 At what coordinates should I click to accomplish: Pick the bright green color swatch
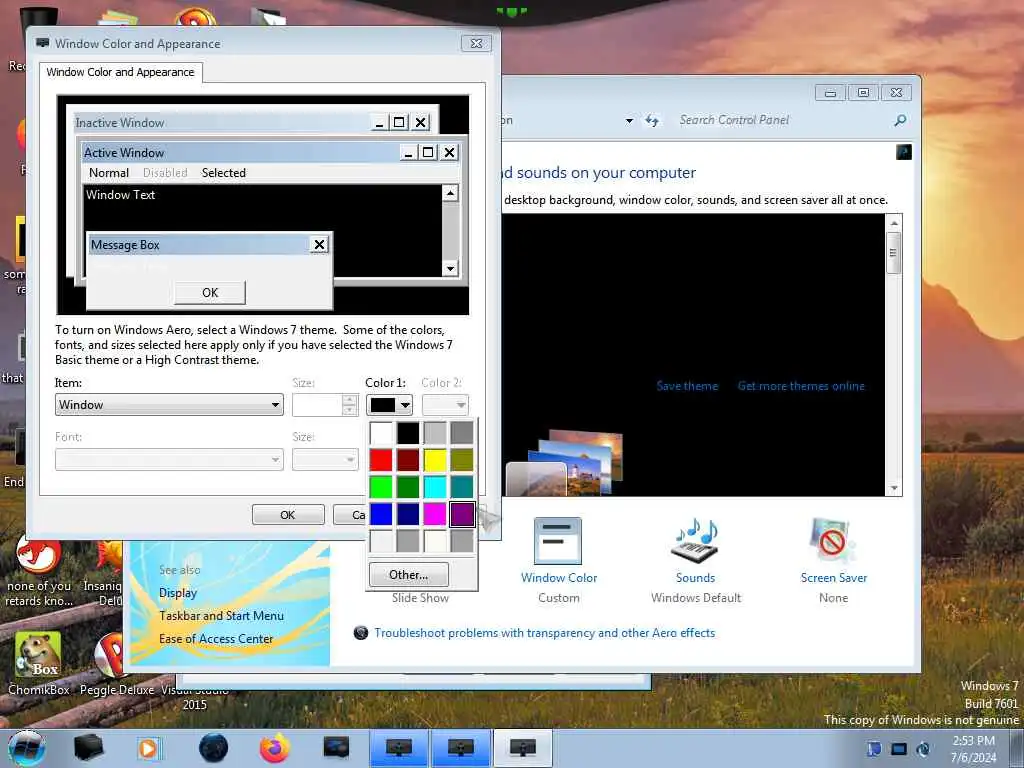(x=381, y=487)
